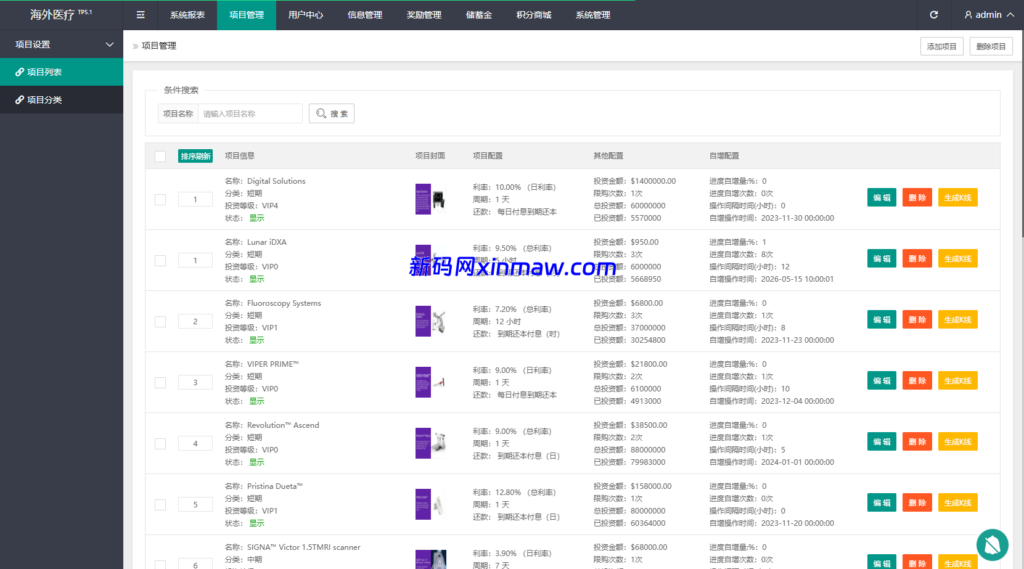Click the 添加项目 button

point(942,46)
